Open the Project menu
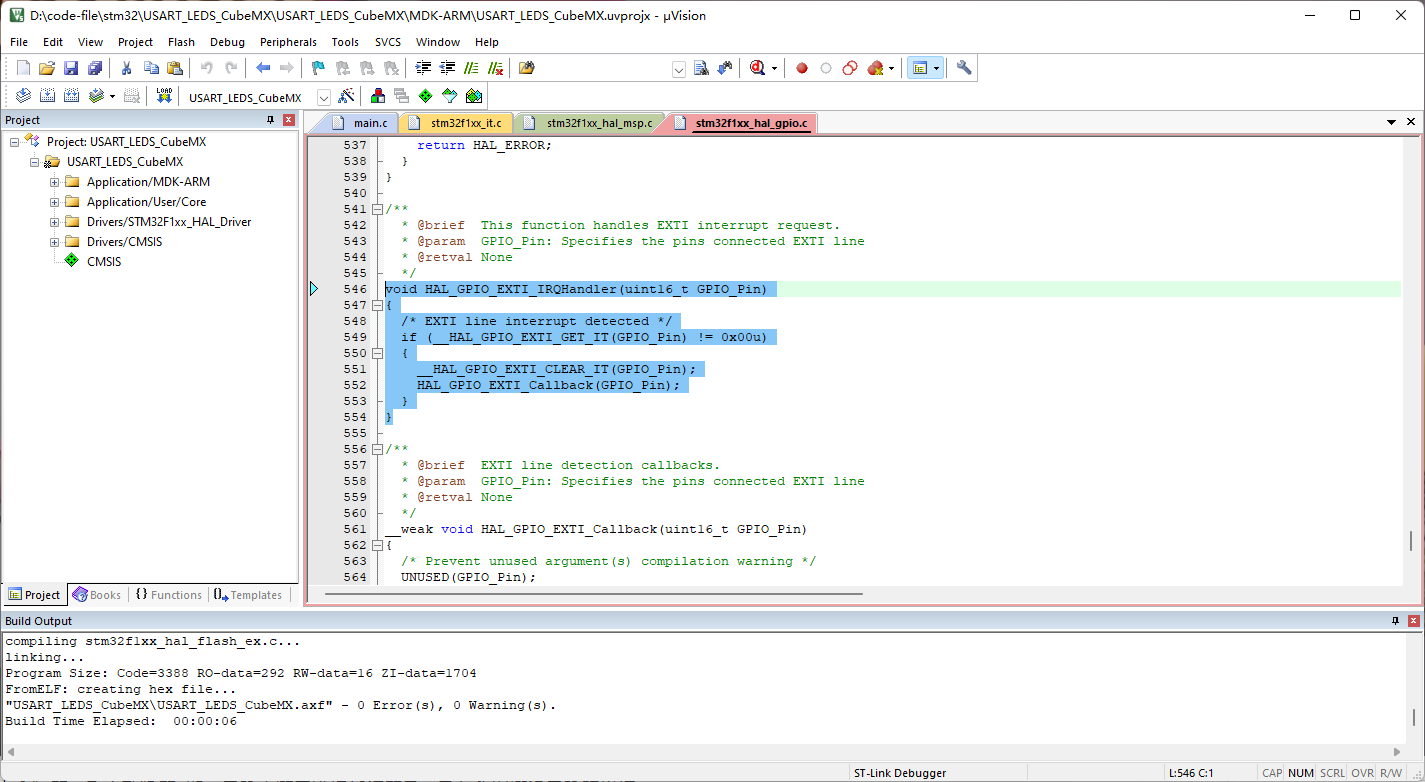Viewport: 1425px width, 782px height. (136, 42)
